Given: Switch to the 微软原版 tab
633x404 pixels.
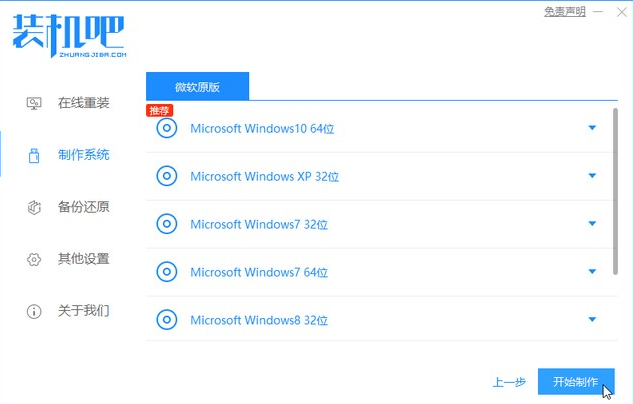Looking at the screenshot, I should click(197, 86).
